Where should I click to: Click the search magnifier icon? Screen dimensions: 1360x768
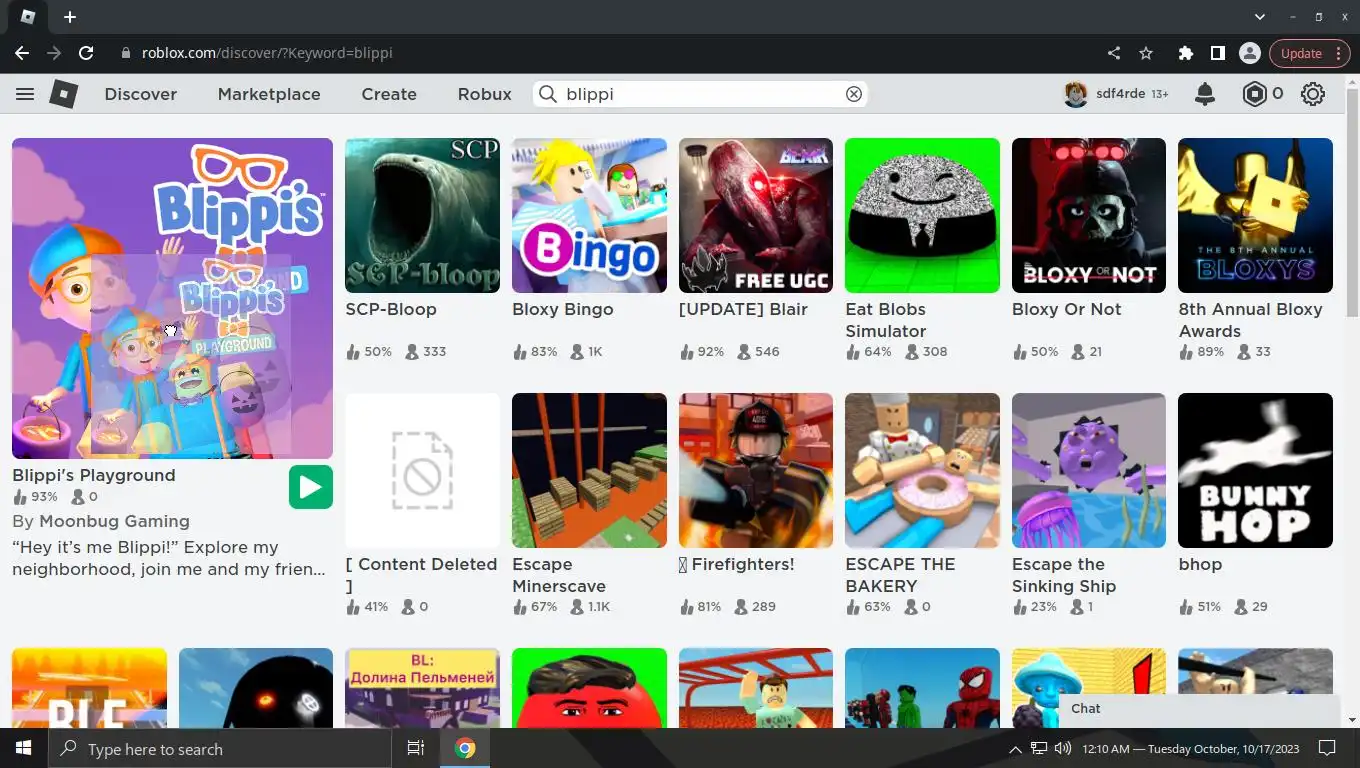548,94
